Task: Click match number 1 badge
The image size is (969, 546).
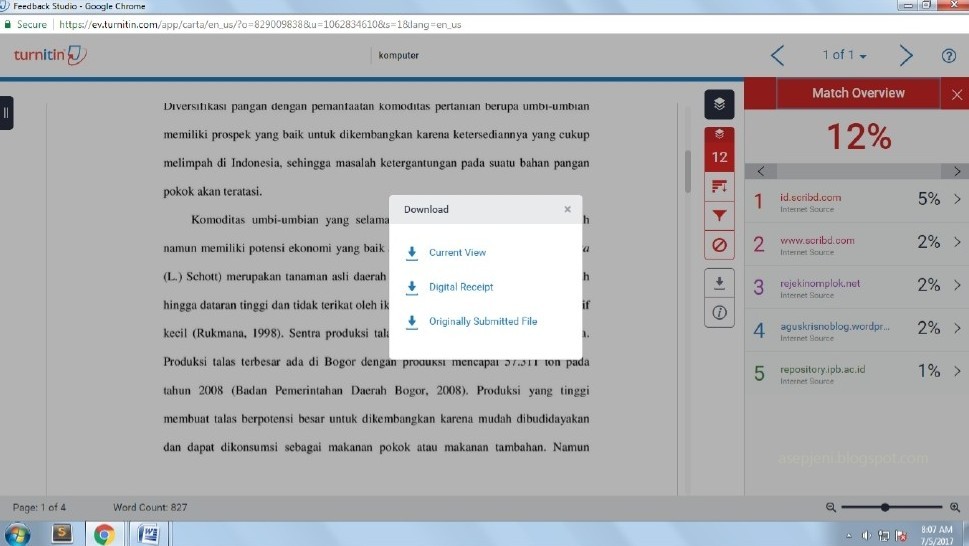Action: [759, 201]
